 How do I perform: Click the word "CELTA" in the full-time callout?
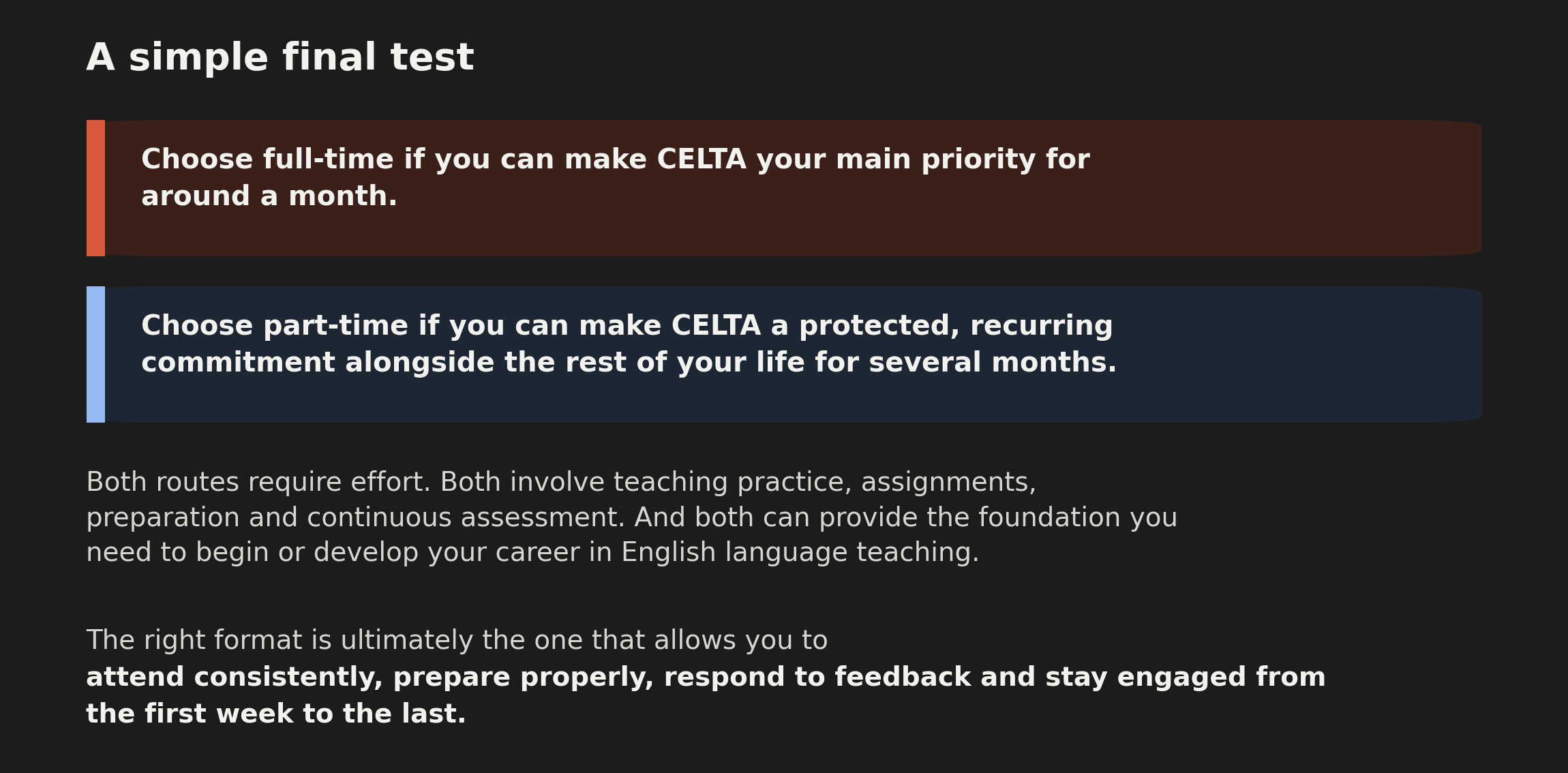click(702, 160)
